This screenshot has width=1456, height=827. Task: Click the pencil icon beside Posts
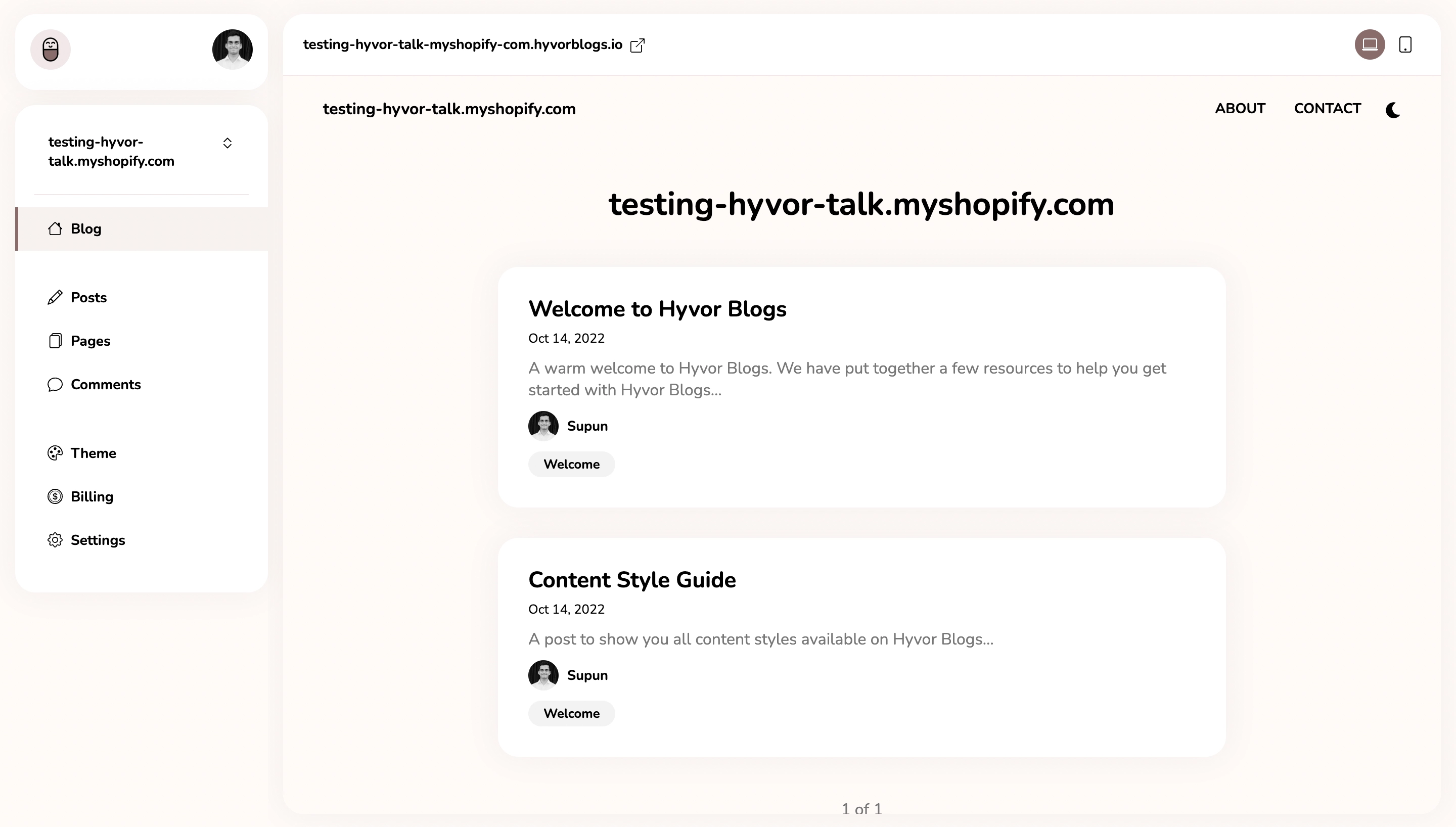click(x=55, y=298)
